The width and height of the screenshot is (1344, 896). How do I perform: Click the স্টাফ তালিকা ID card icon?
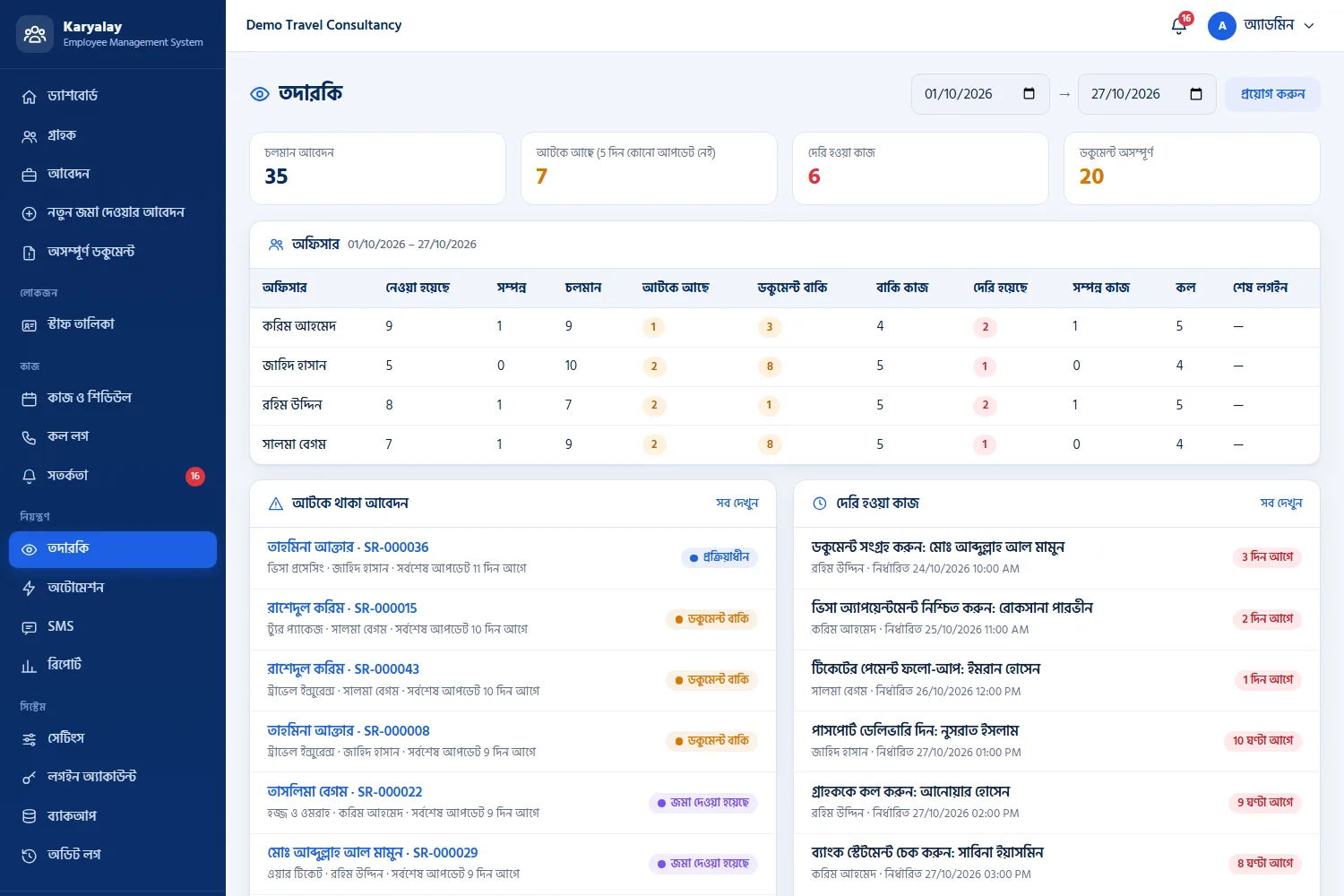point(30,325)
